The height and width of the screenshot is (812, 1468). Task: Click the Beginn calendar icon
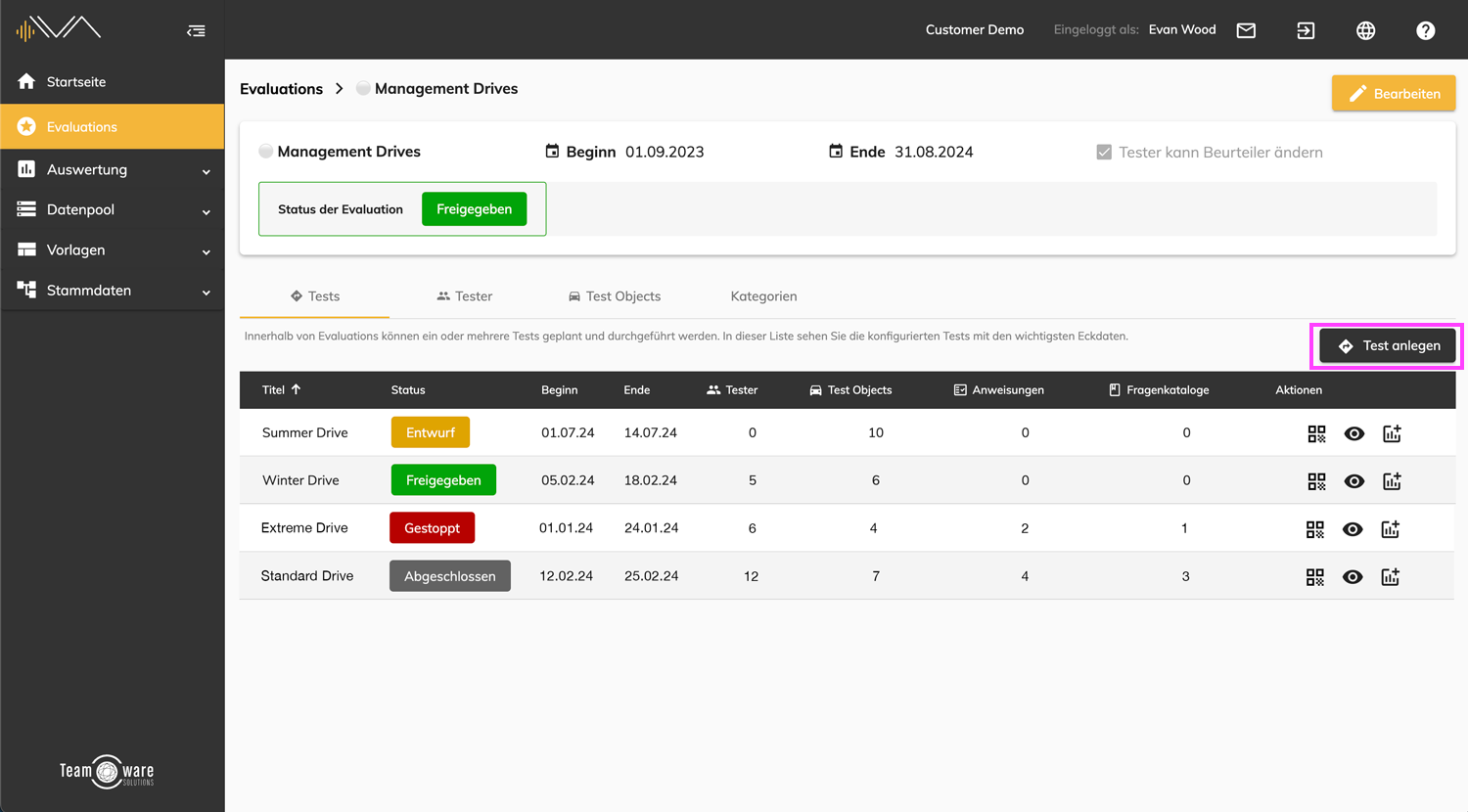(x=552, y=151)
